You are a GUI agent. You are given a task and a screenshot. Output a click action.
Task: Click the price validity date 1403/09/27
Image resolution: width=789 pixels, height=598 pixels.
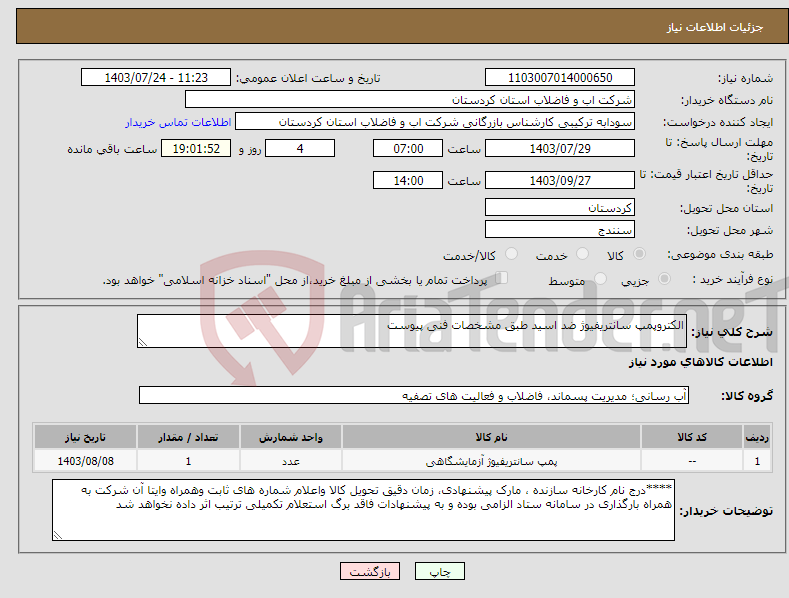click(x=560, y=180)
